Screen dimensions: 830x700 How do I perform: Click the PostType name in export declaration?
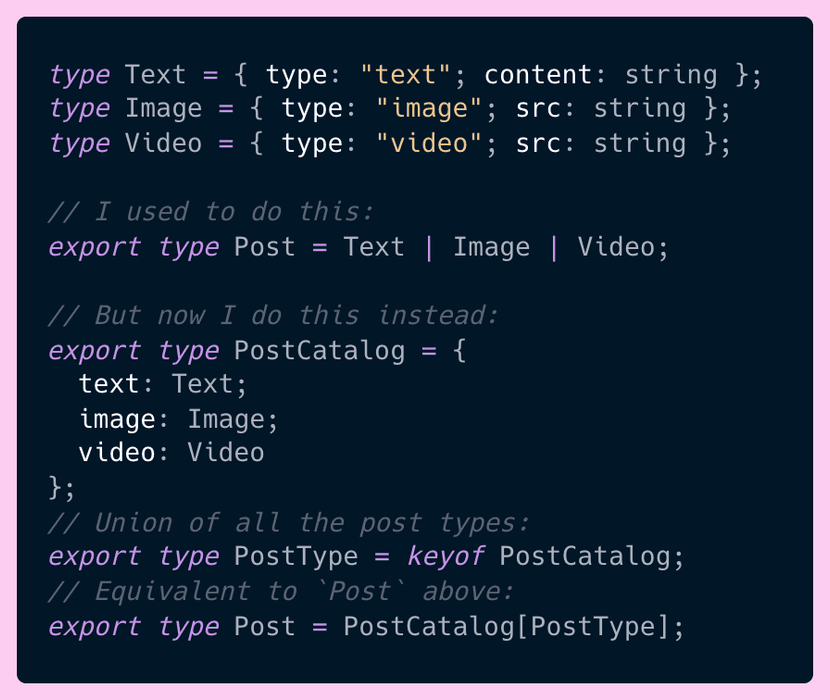tap(296, 557)
